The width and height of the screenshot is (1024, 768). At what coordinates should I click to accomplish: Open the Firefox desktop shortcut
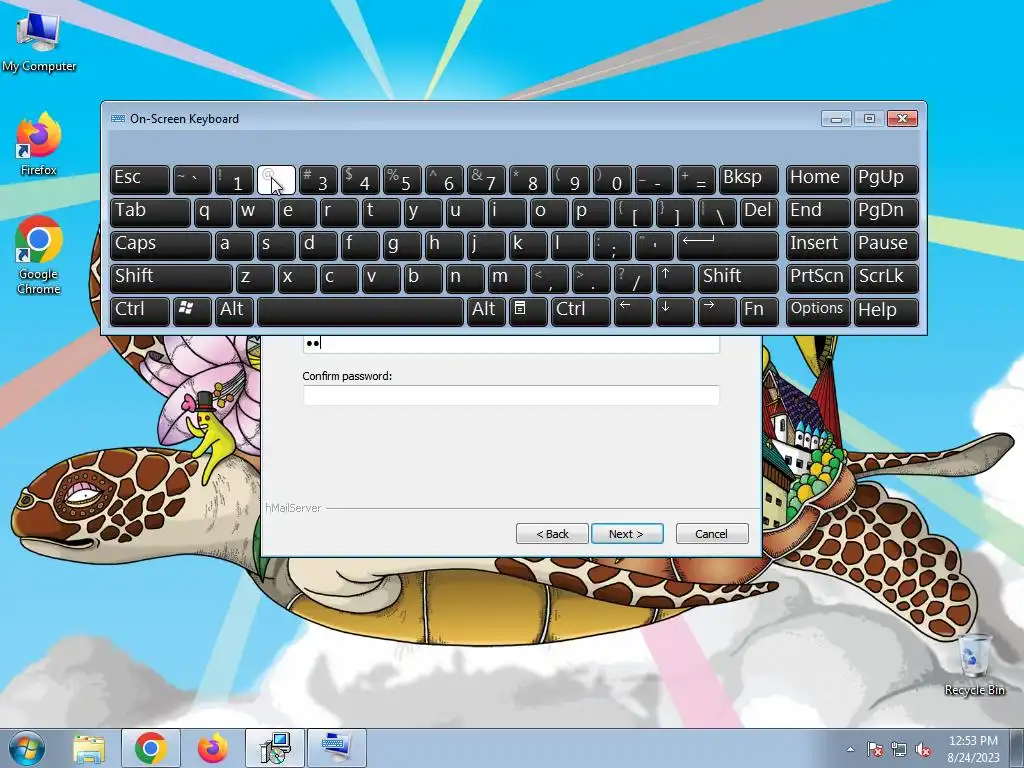(x=39, y=144)
